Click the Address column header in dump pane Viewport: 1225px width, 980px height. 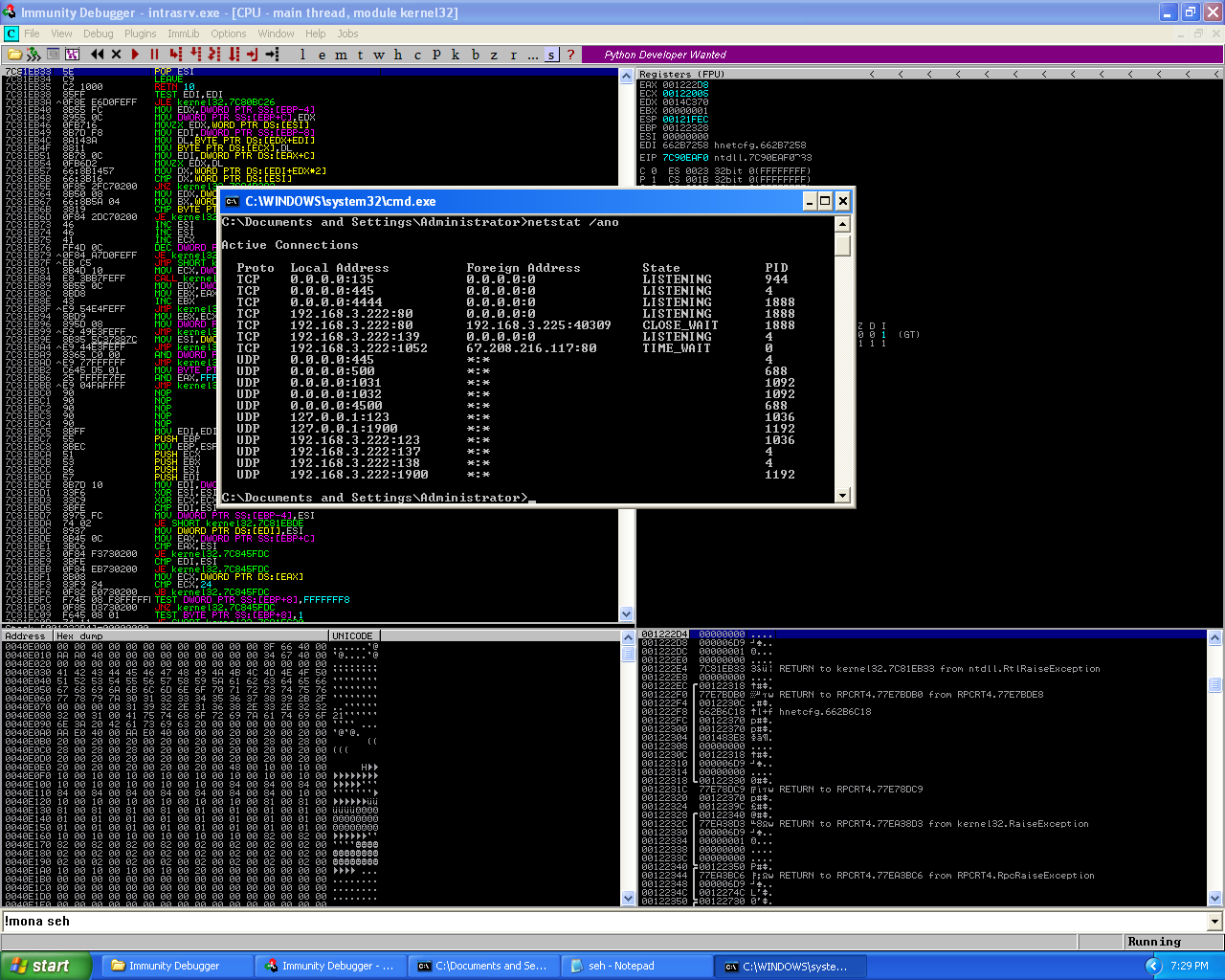coord(27,635)
